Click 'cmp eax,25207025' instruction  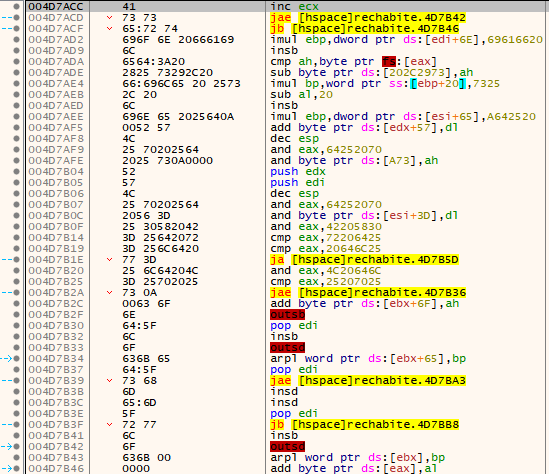[326, 281]
